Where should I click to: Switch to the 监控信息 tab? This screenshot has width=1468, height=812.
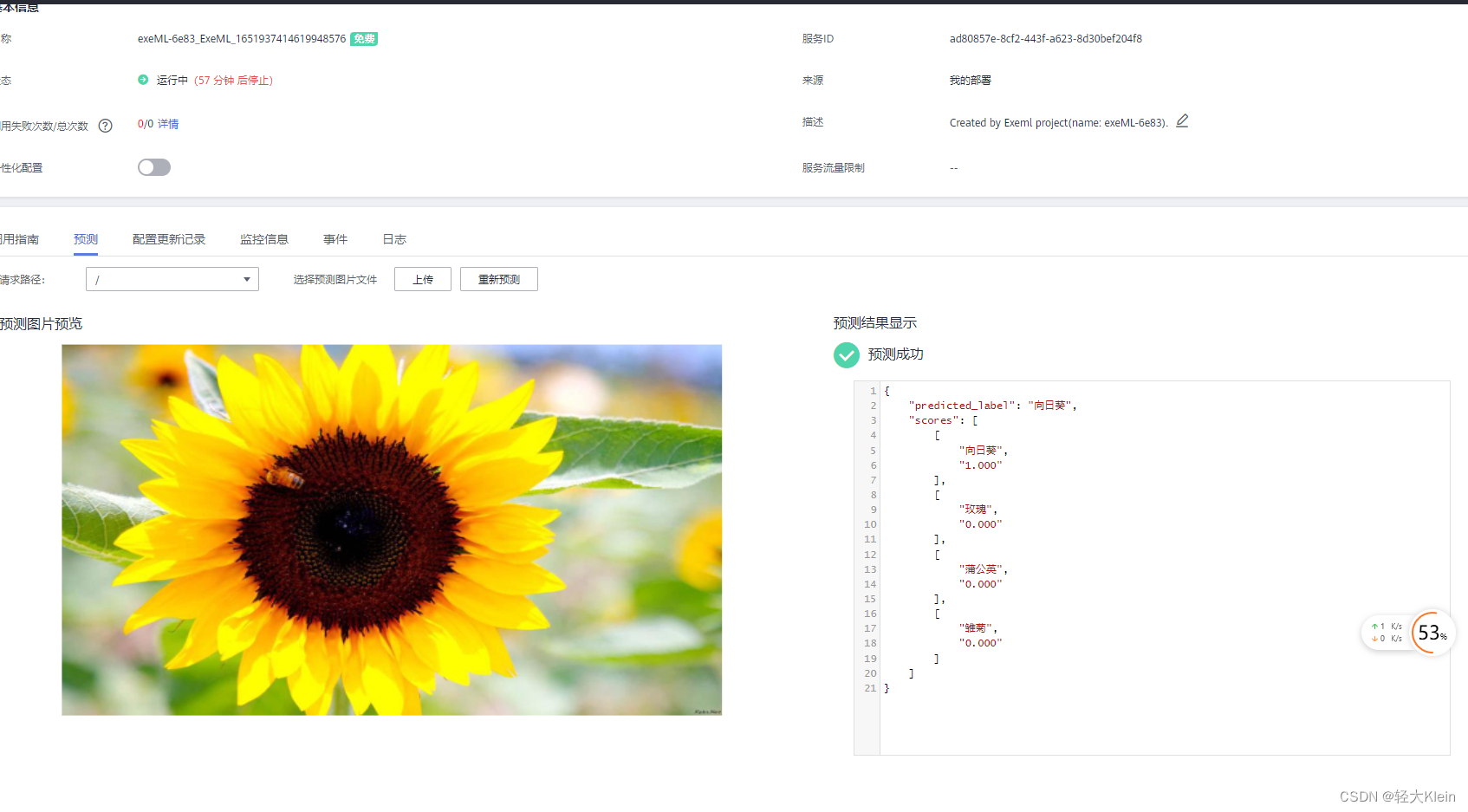(264, 239)
